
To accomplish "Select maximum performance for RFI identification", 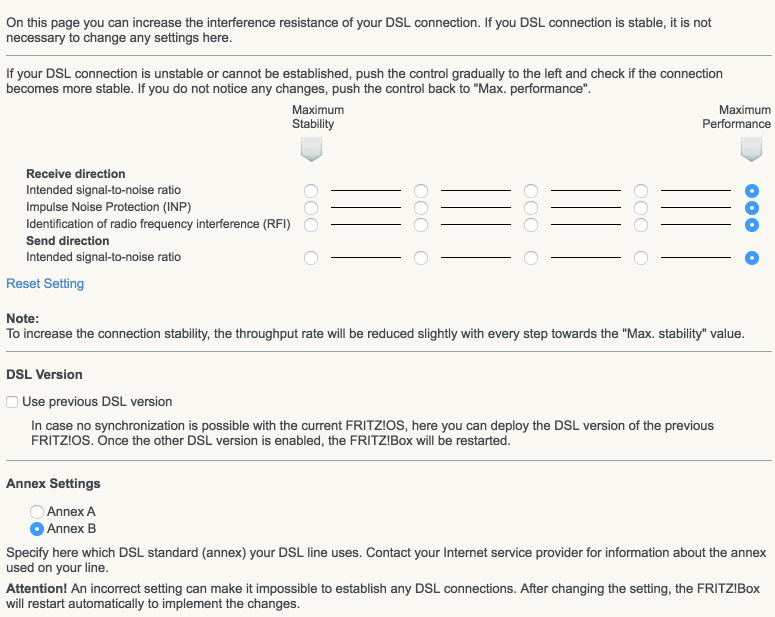I will [x=751, y=224].
